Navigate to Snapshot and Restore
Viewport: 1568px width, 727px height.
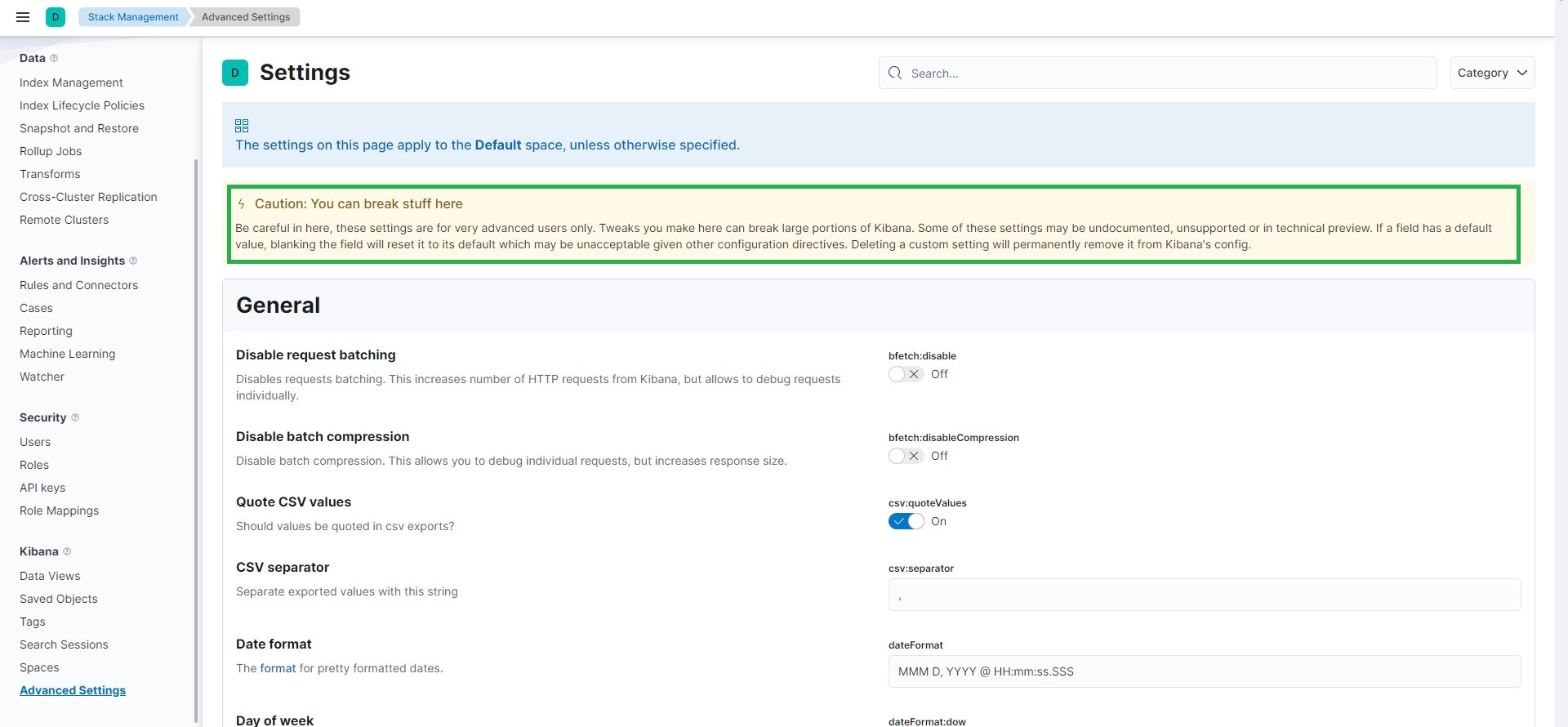pos(79,128)
